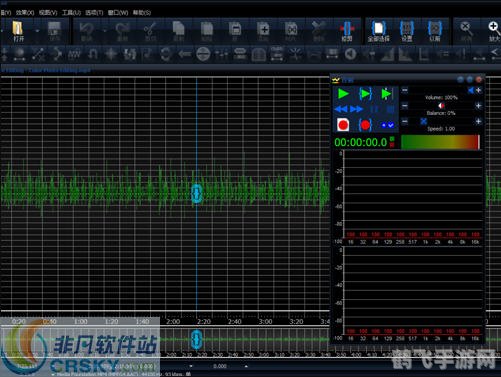This screenshot has height=377, width=501.
Task: Decrease speed with the minus button
Action: click(x=404, y=122)
